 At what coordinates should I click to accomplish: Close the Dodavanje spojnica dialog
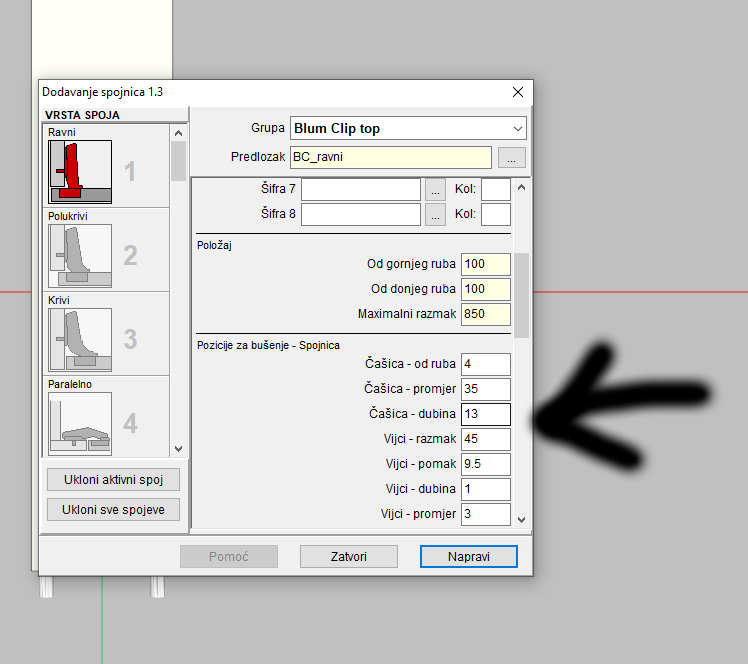518,92
